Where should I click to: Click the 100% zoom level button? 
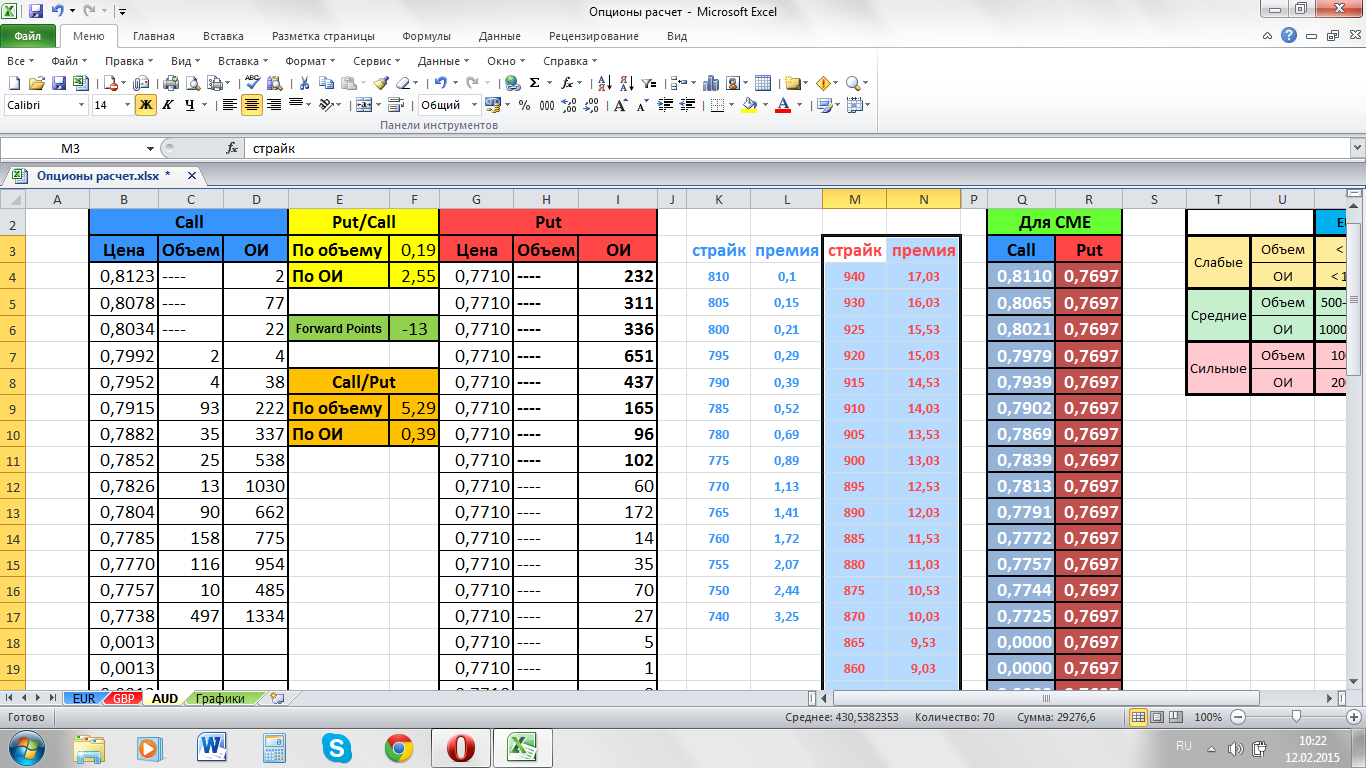click(x=1209, y=717)
